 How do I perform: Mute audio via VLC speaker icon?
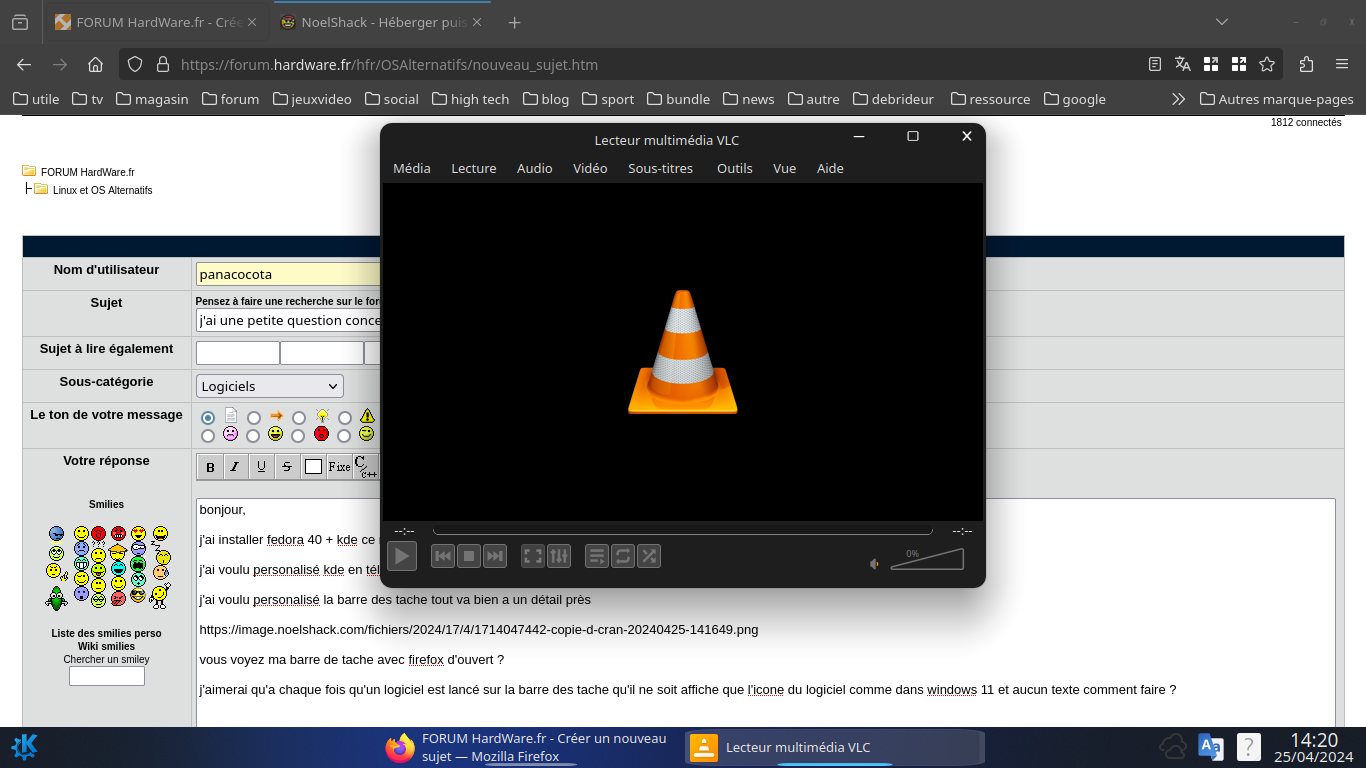click(x=874, y=564)
